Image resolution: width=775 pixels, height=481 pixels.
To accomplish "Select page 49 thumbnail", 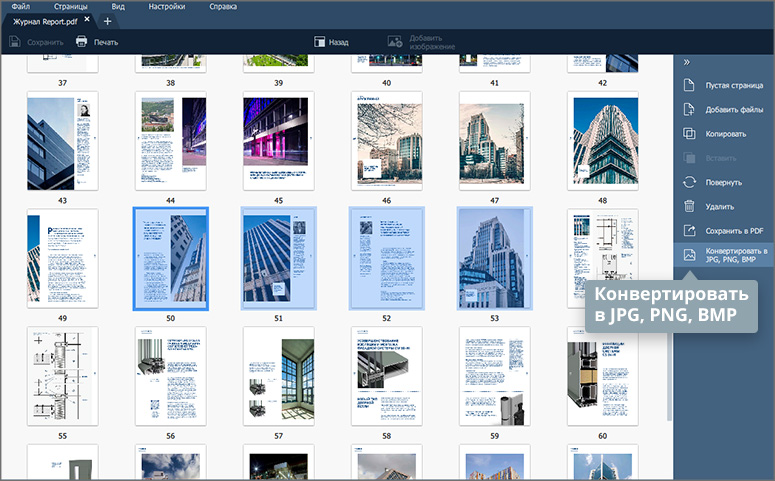I will pos(62,259).
